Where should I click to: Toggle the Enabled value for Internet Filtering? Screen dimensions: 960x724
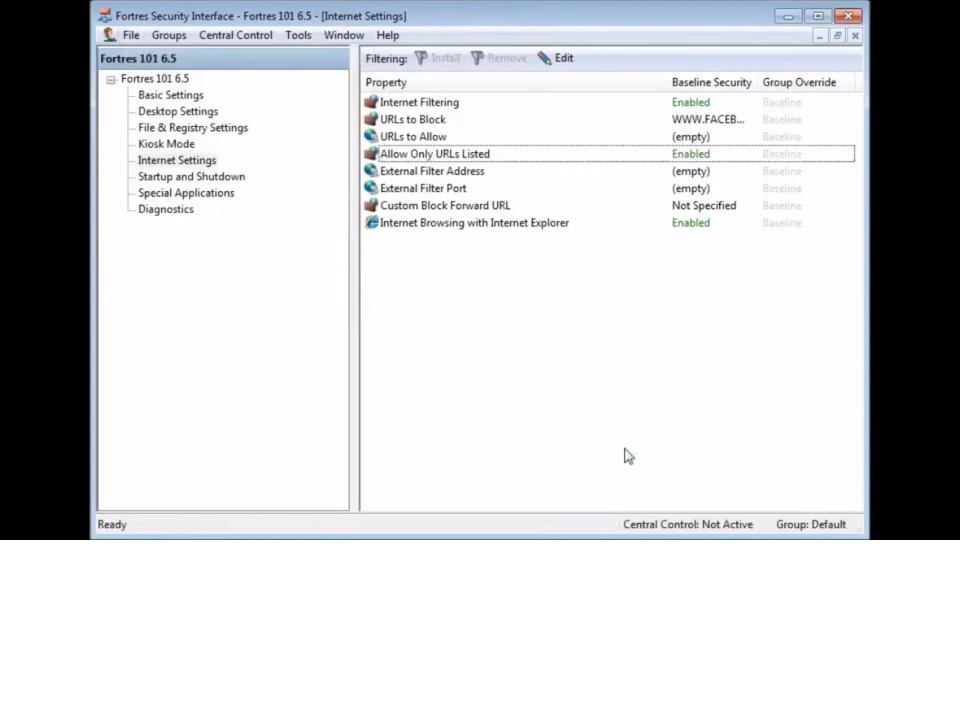pos(690,102)
